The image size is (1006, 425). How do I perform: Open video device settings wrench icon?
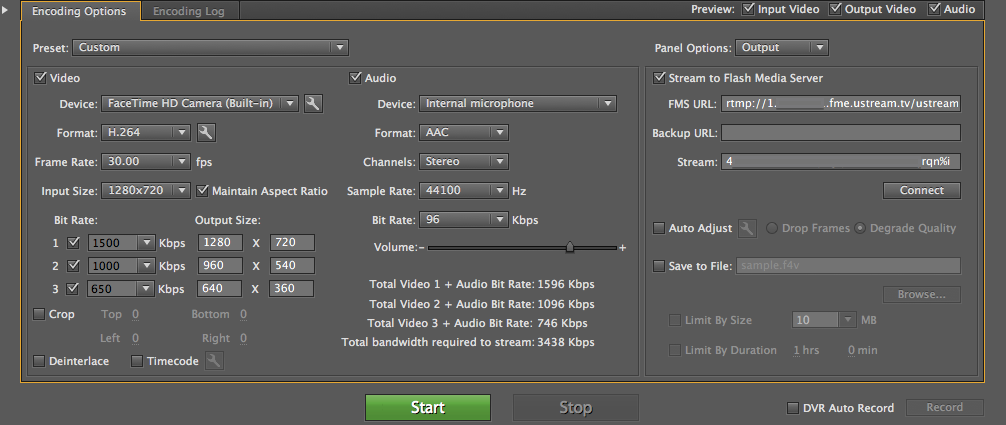point(312,103)
